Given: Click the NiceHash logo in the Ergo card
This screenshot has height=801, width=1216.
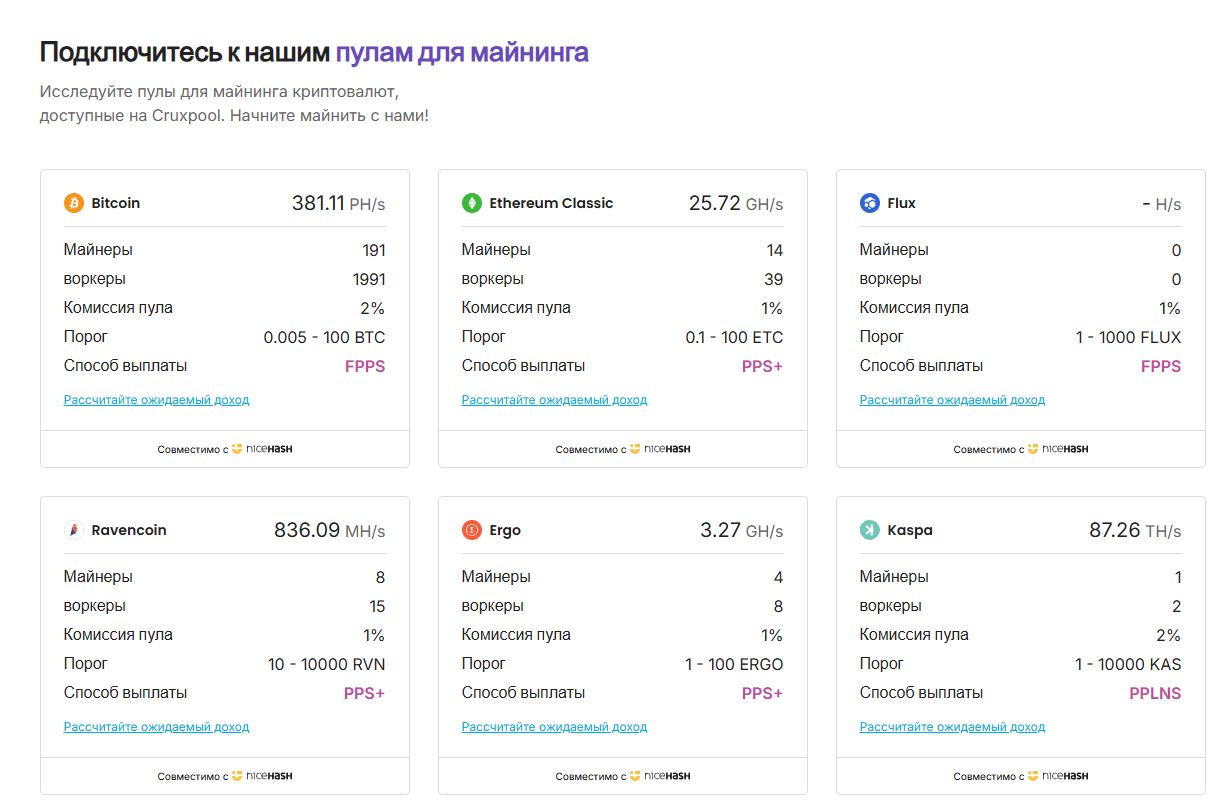Looking at the screenshot, I should (660, 776).
